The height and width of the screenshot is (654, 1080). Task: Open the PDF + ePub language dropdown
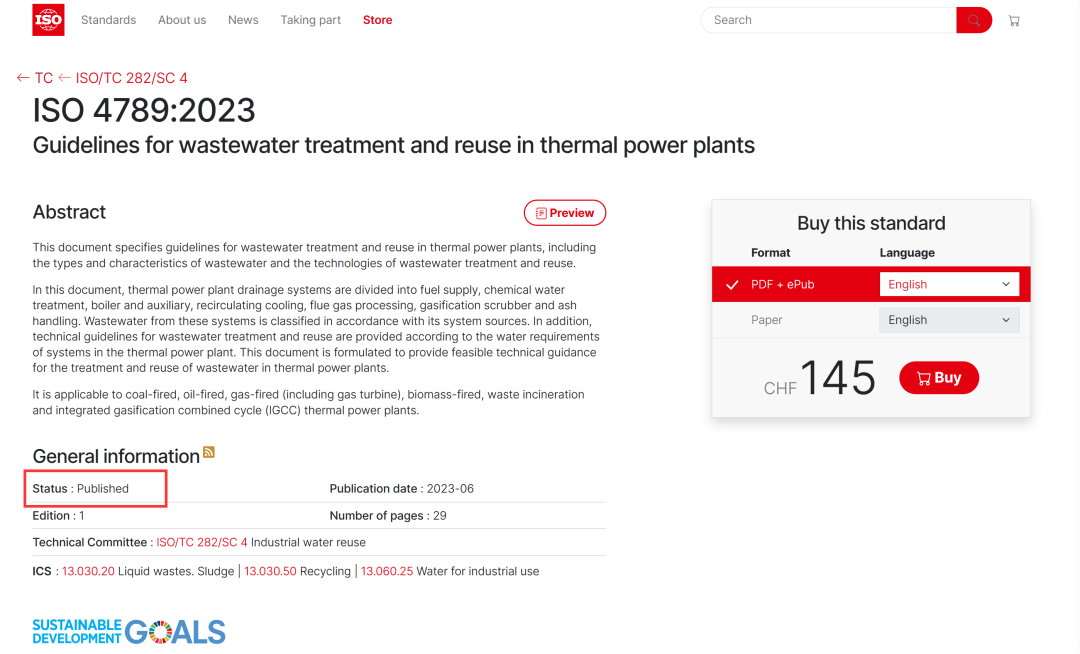click(949, 284)
